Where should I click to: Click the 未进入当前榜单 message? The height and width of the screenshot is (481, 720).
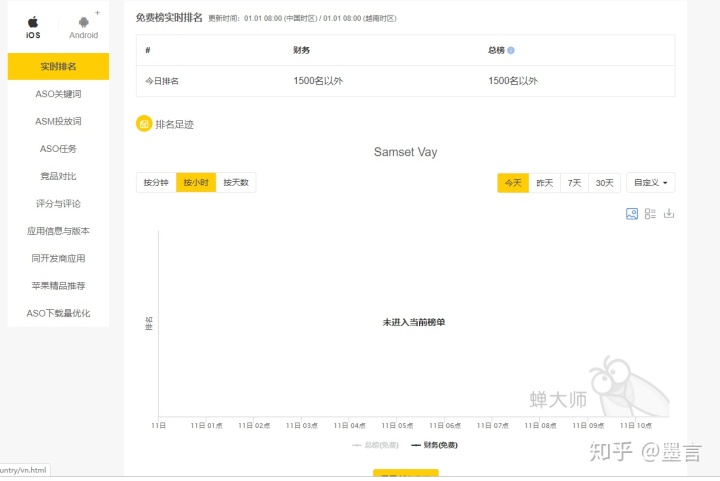414,322
